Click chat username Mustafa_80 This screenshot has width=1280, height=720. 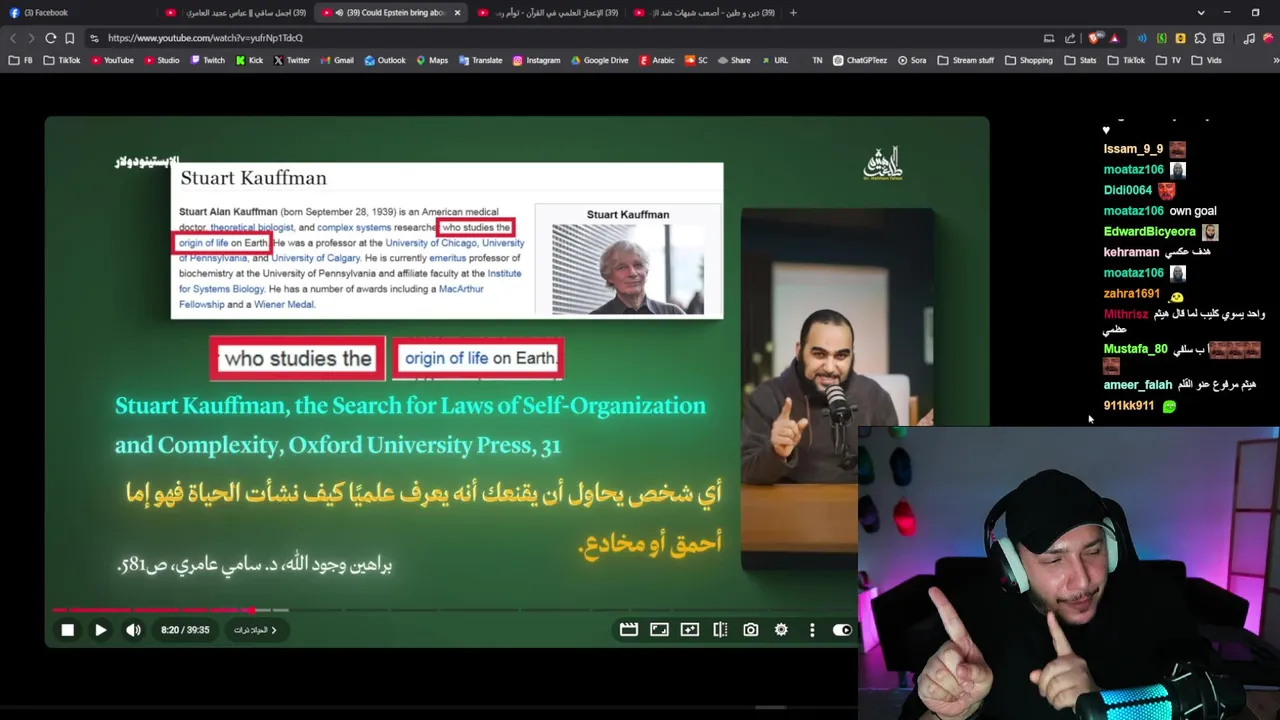pyautogui.click(x=1135, y=349)
